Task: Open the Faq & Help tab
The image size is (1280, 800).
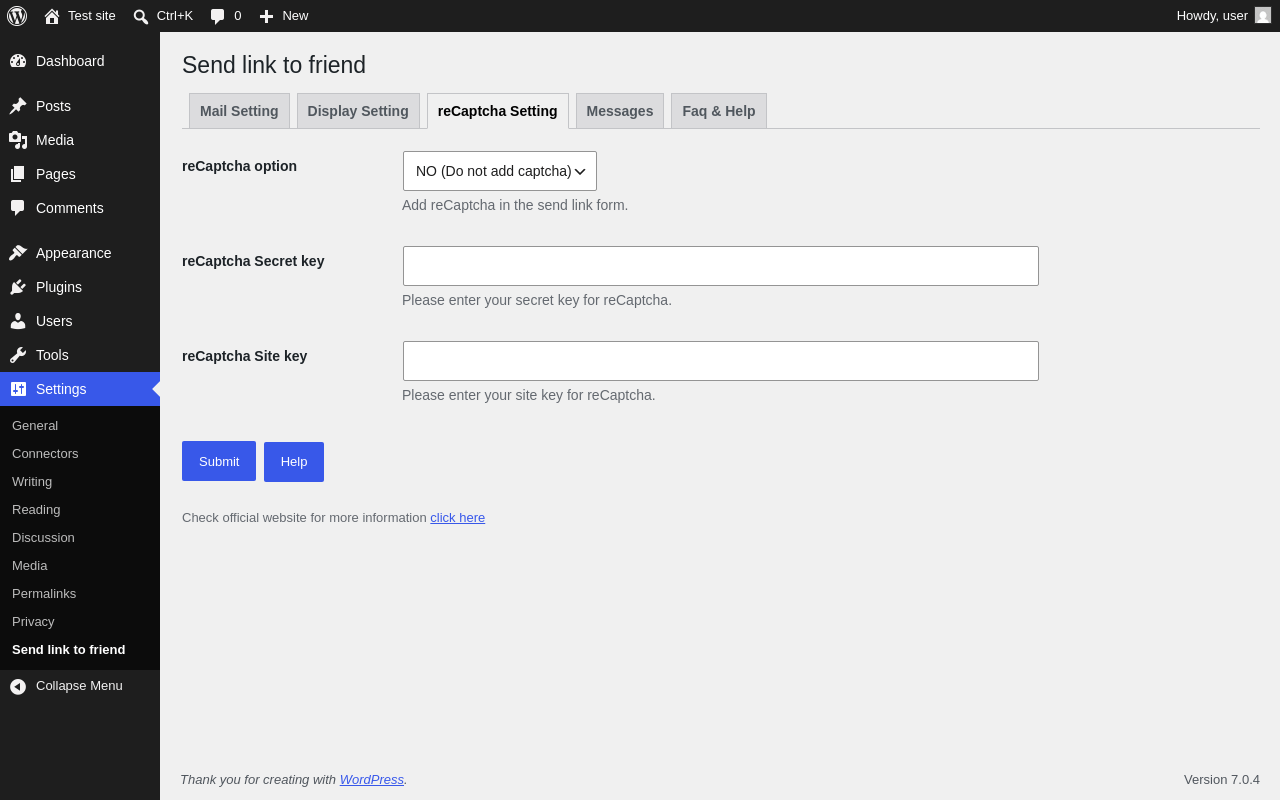Action: (719, 111)
